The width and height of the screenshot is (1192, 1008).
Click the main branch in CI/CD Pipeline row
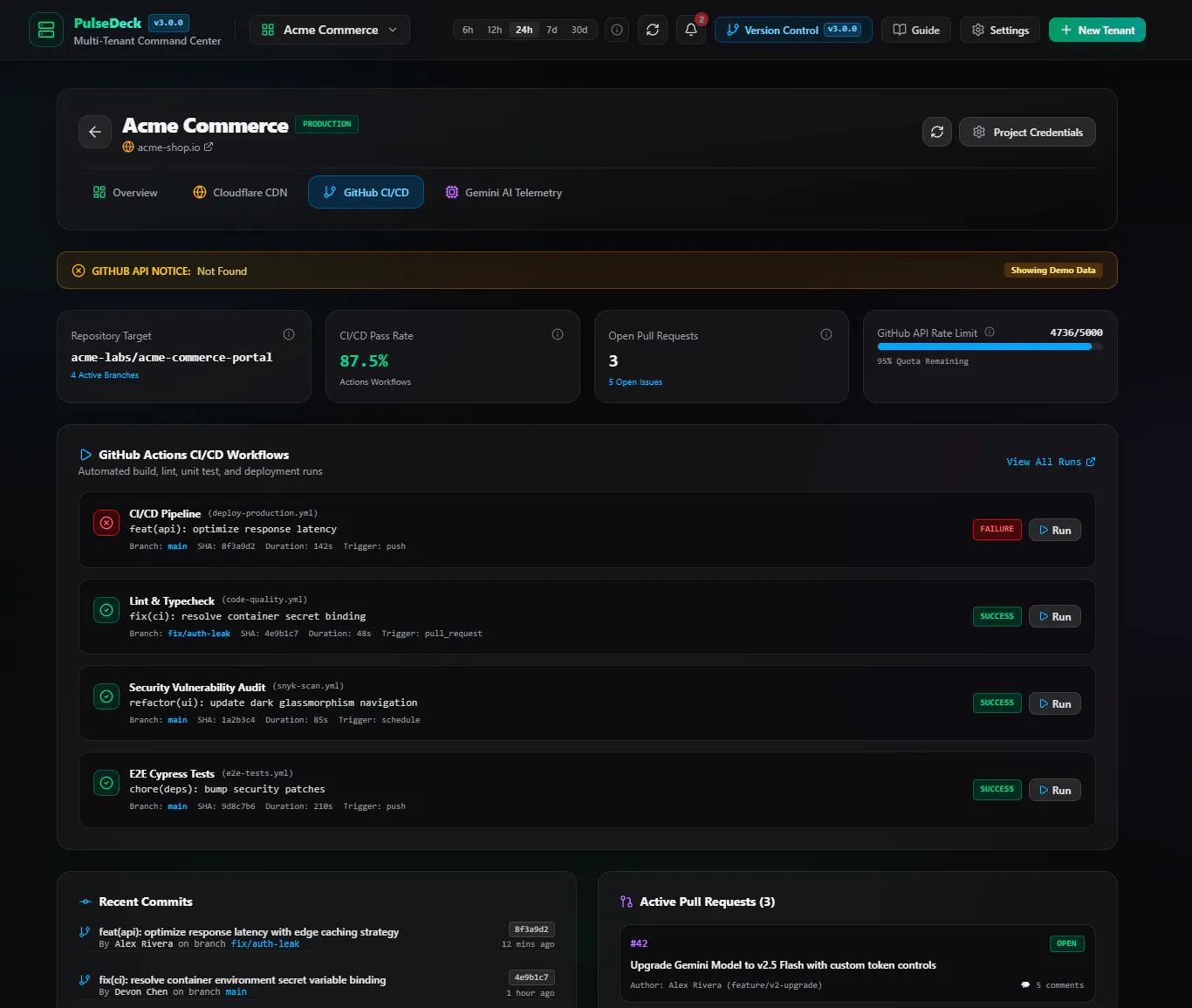point(177,546)
